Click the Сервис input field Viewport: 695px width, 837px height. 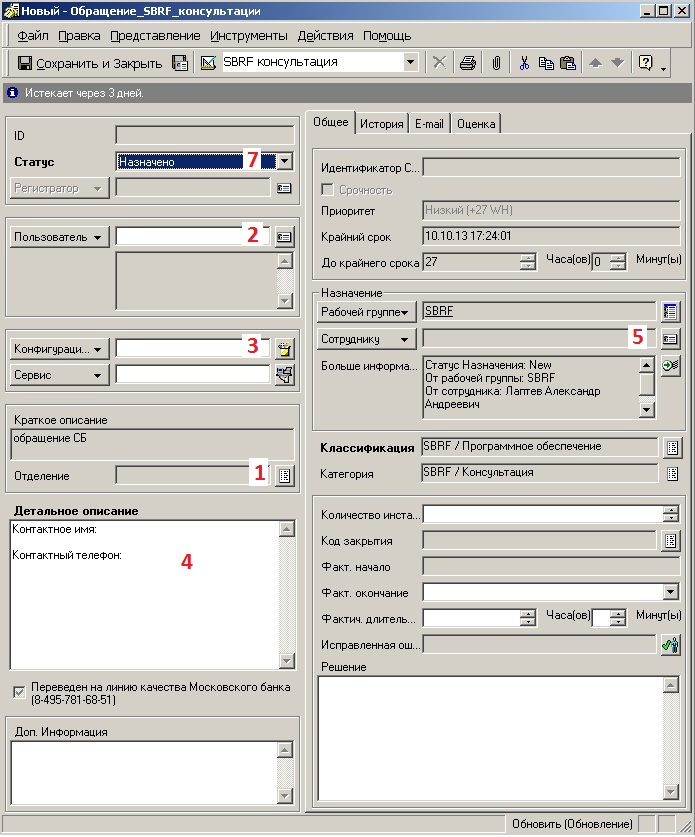192,374
